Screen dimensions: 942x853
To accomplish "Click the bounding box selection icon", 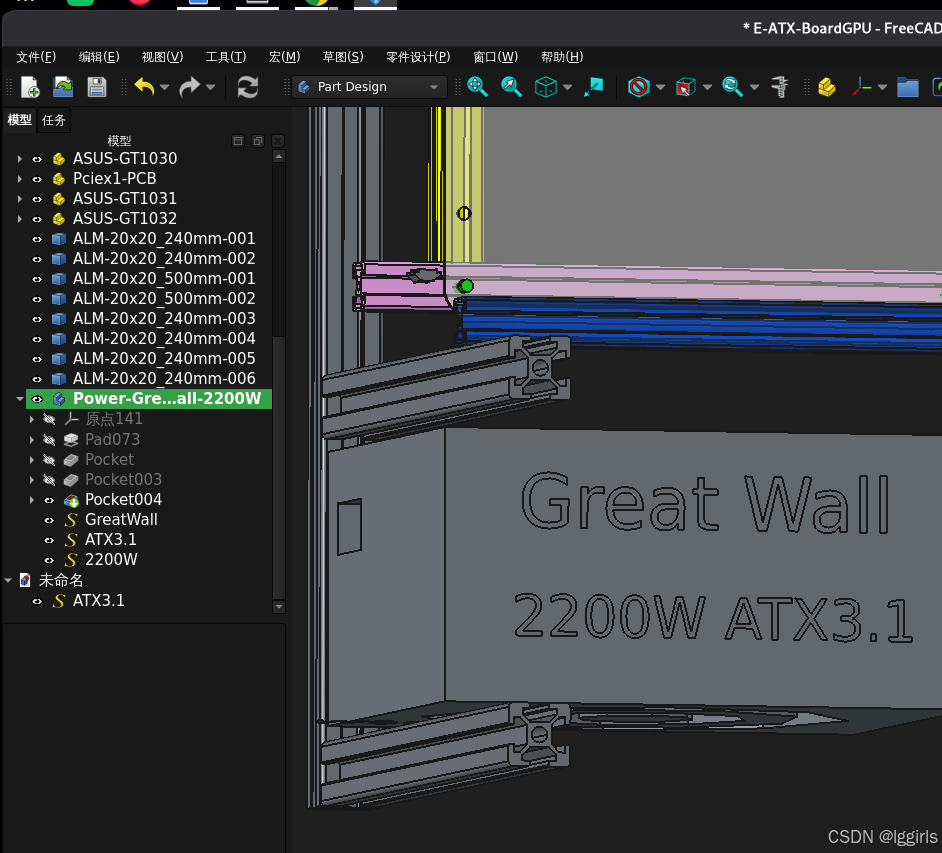I will (x=685, y=87).
